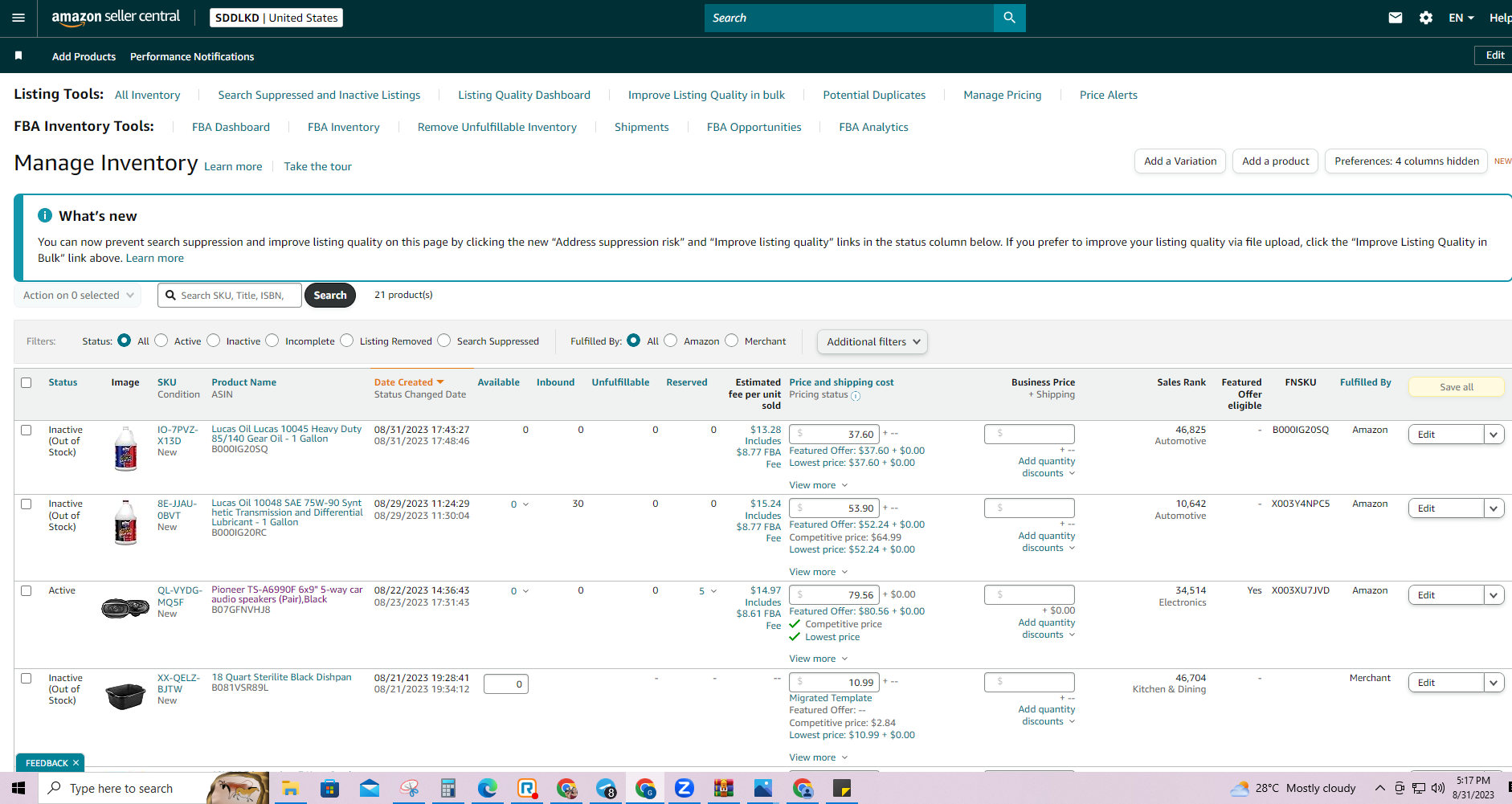The image size is (1512, 804).
Task: Open Edit dropdown arrow for Pioneer speakers
Action: (1494, 595)
